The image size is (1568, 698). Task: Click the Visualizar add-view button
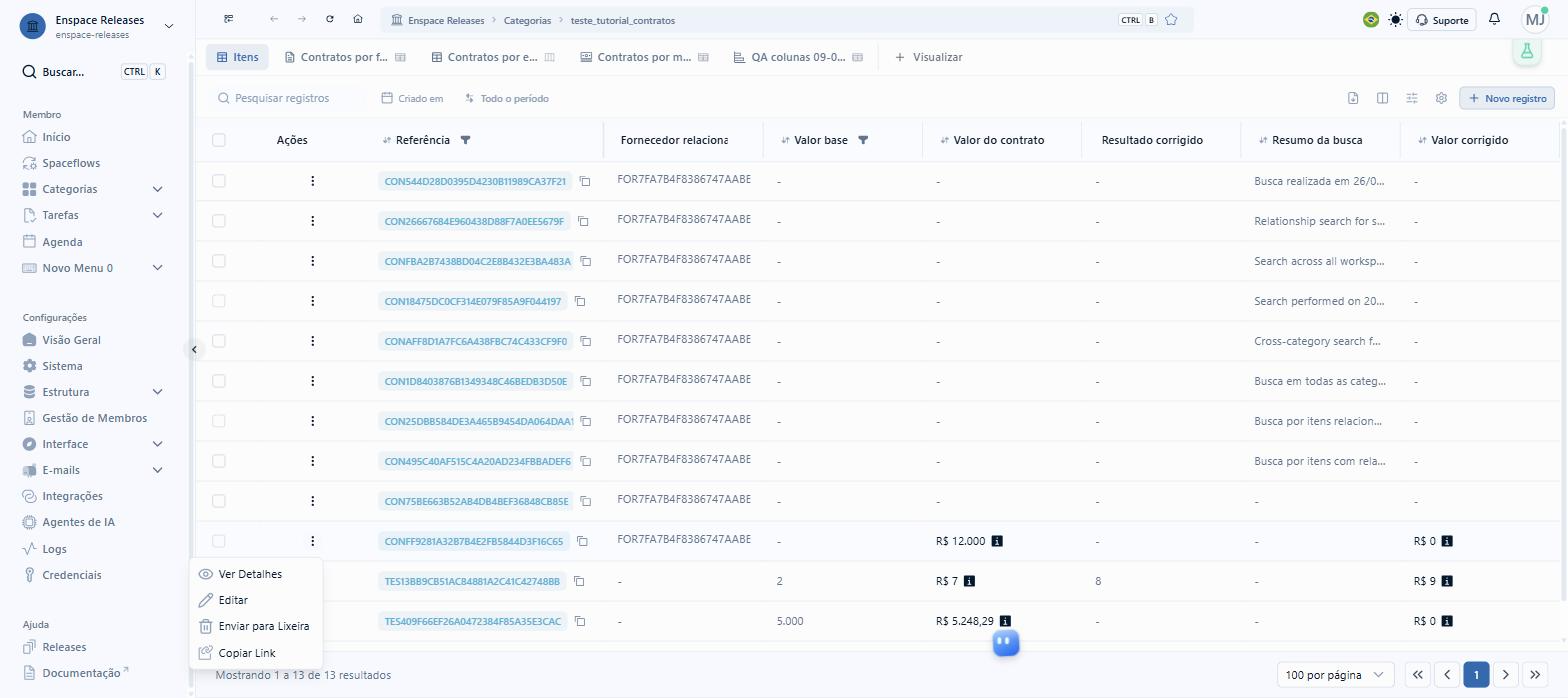[928, 57]
